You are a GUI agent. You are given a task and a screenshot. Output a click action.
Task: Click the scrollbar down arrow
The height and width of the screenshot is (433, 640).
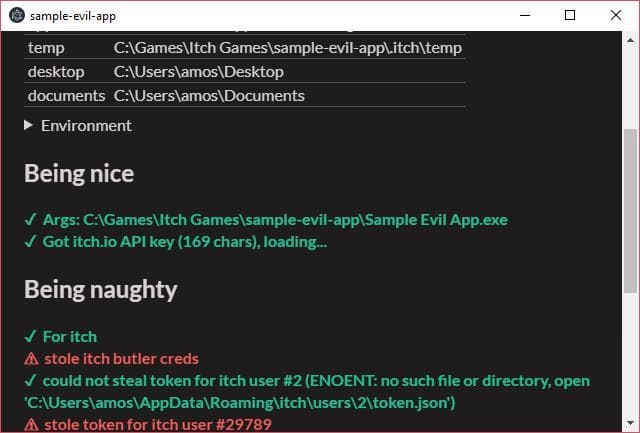[x=630, y=423]
